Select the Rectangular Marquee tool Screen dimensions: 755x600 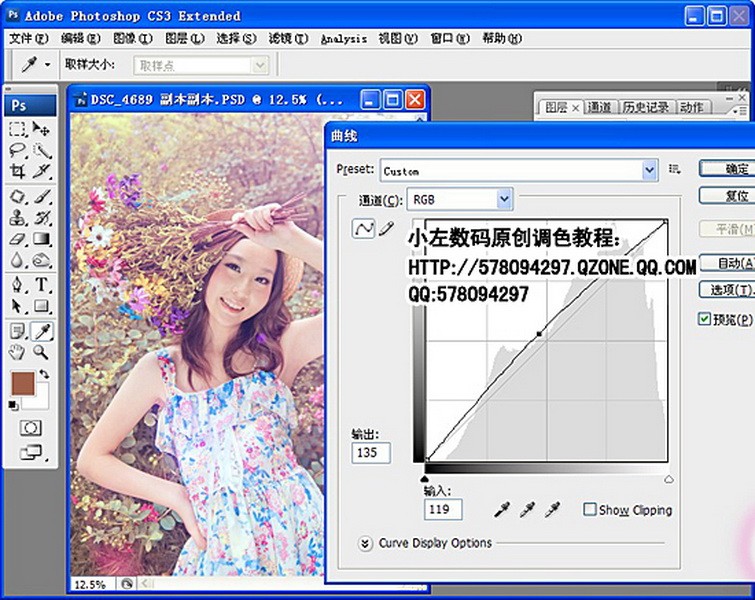click(x=17, y=129)
